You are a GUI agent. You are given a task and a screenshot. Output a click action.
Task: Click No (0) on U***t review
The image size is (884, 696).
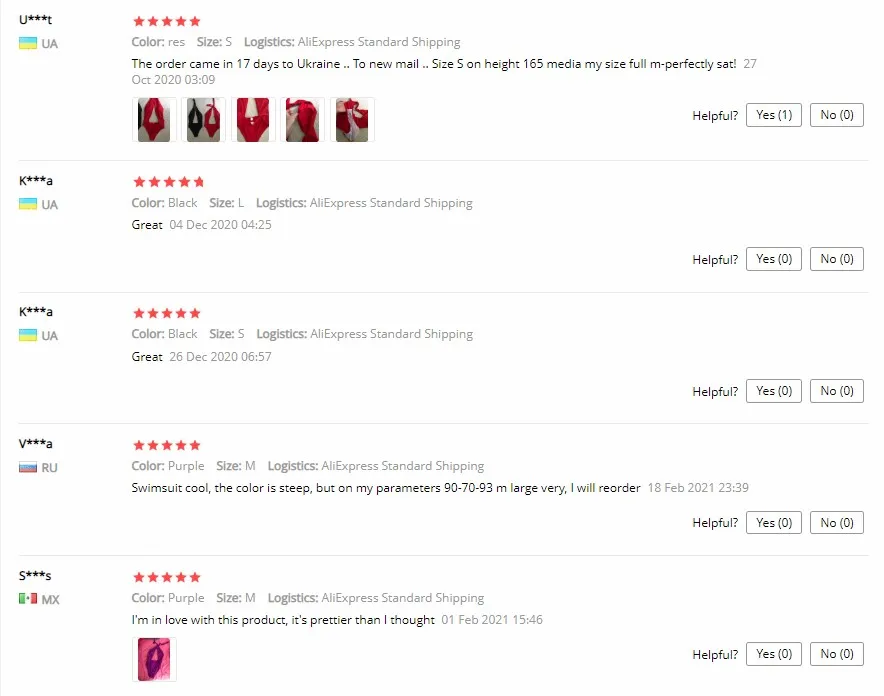[837, 115]
